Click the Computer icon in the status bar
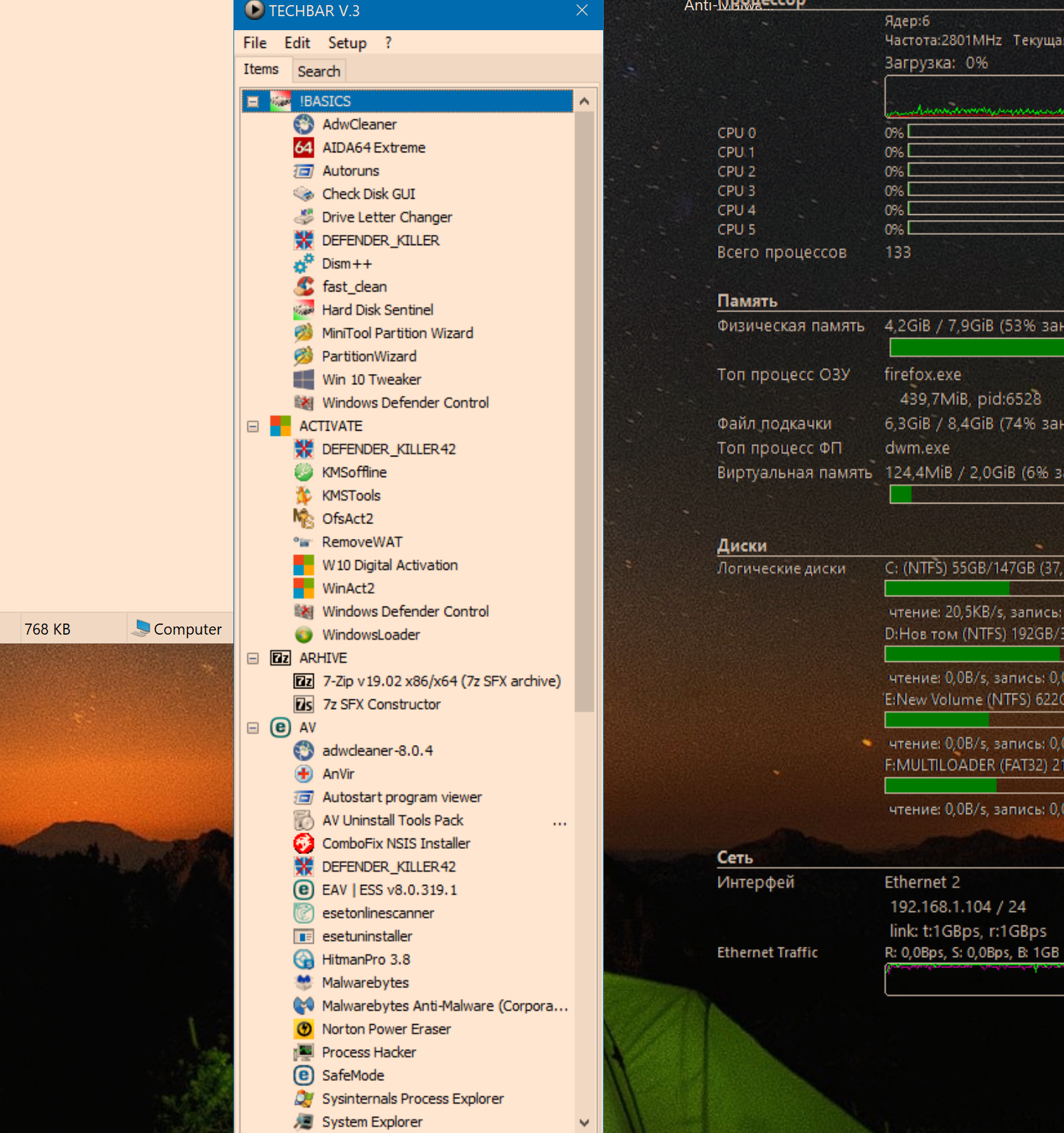The height and width of the screenshot is (1133, 1064). click(x=141, y=628)
